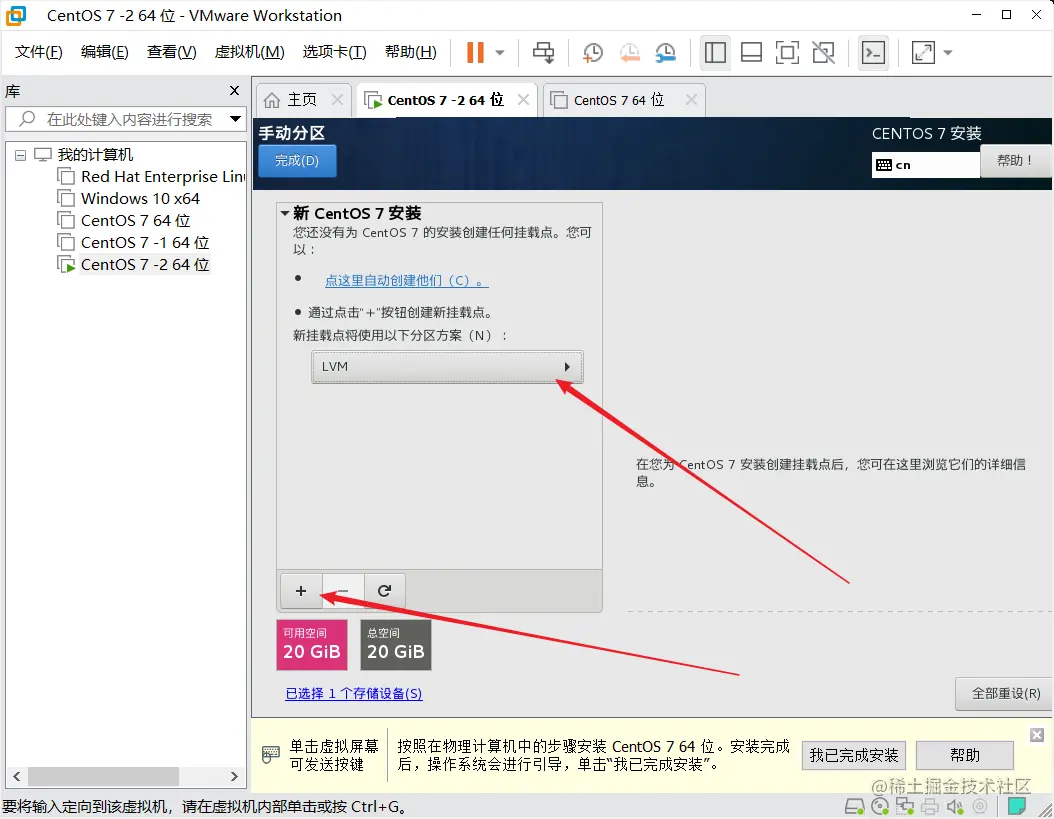
Task: Toggle the thumbnail bar view
Action: (x=751, y=52)
